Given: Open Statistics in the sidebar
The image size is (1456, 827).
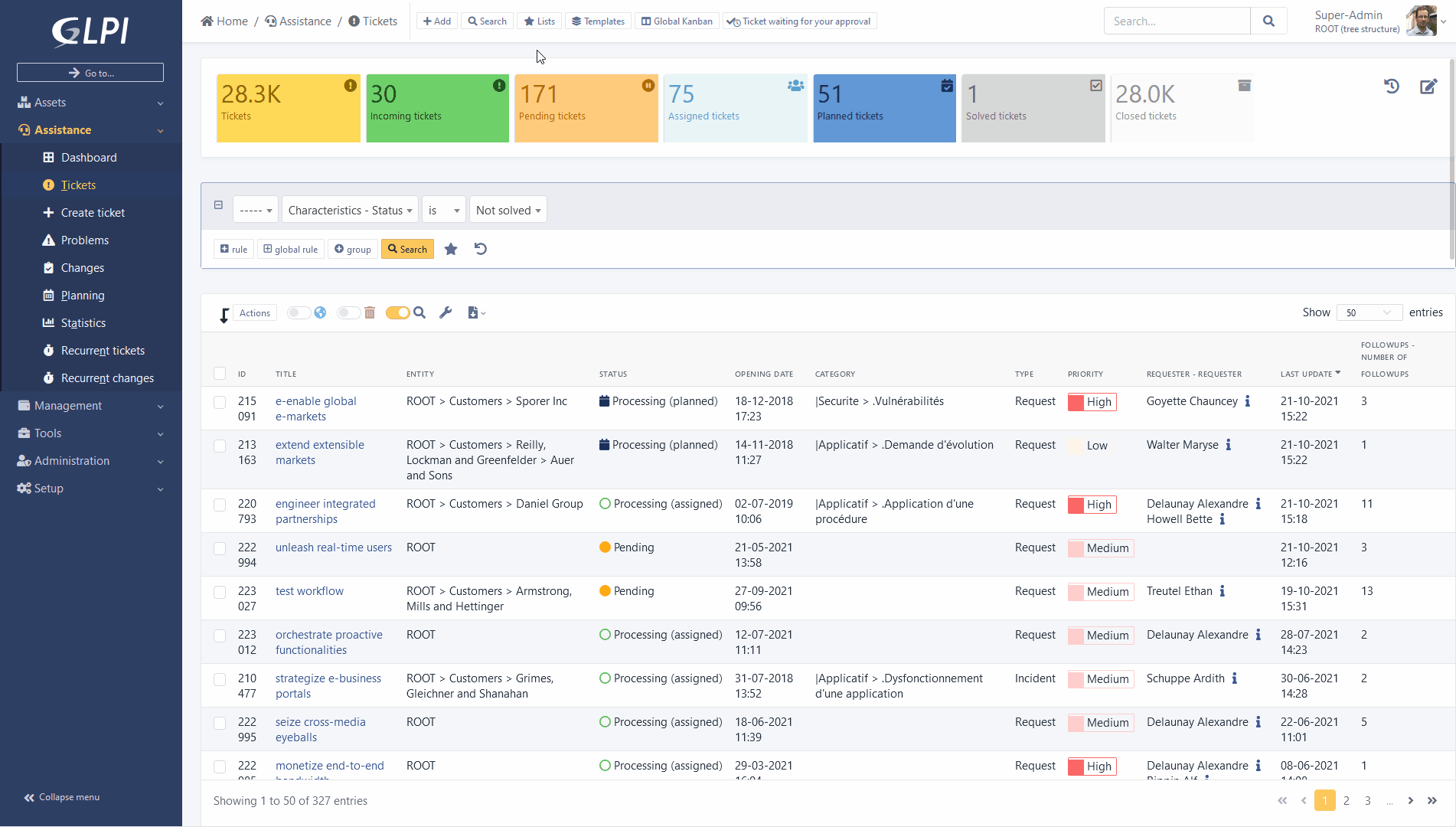Looking at the screenshot, I should click(x=83, y=323).
